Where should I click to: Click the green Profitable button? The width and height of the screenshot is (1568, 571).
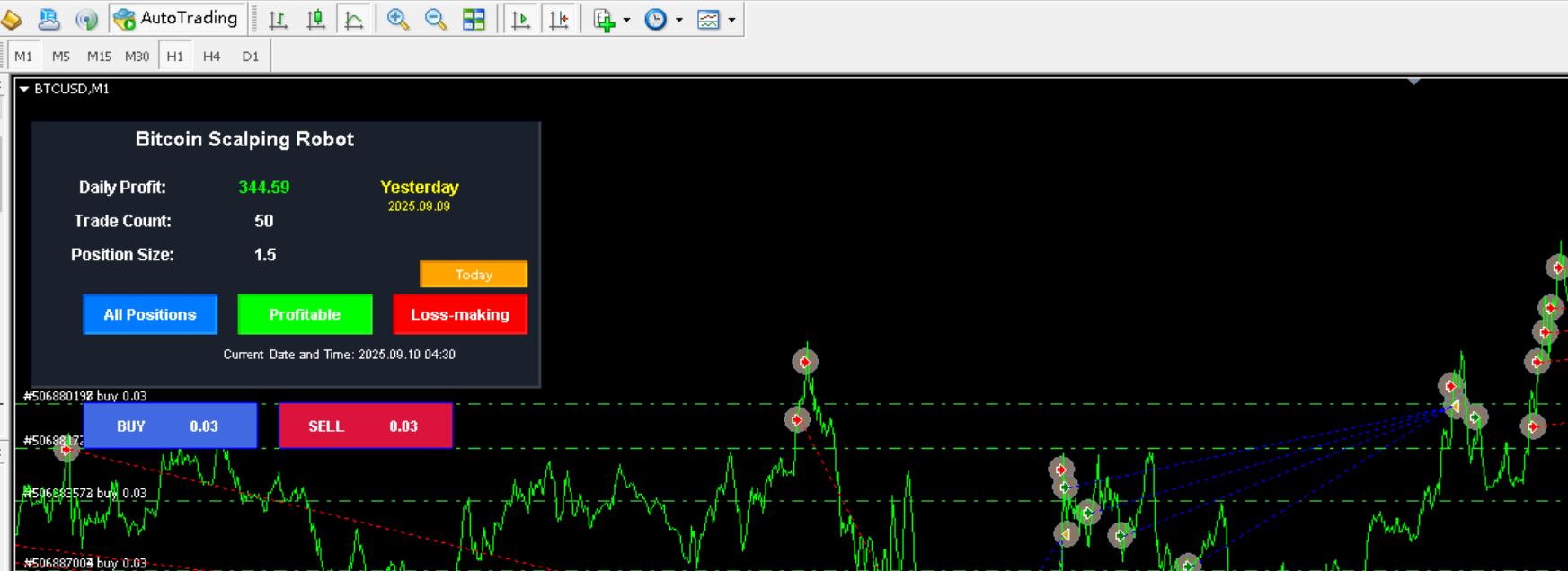[305, 314]
